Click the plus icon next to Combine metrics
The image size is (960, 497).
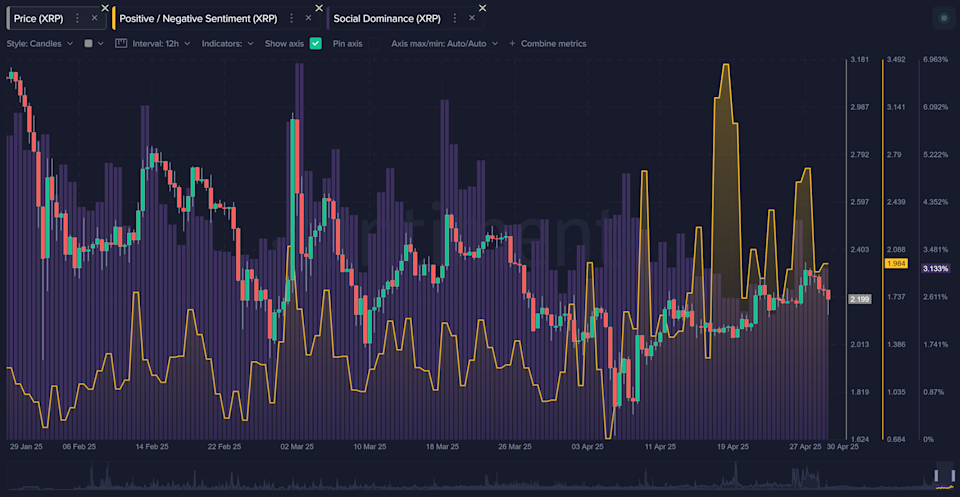point(512,44)
